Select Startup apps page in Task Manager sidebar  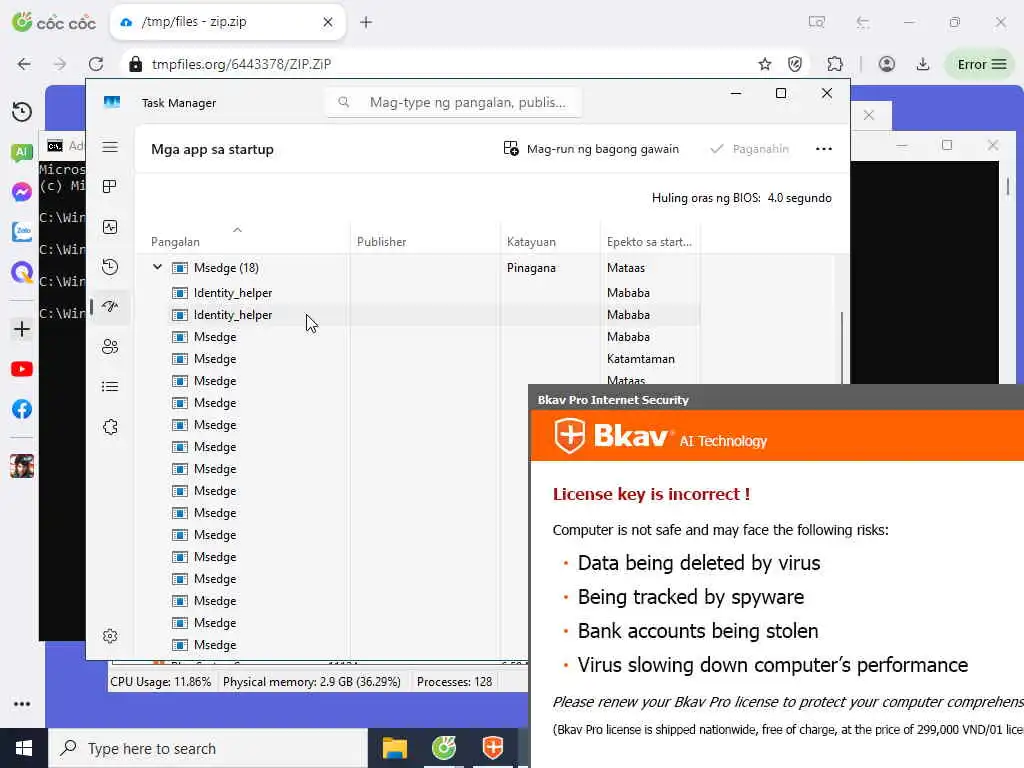click(110, 306)
